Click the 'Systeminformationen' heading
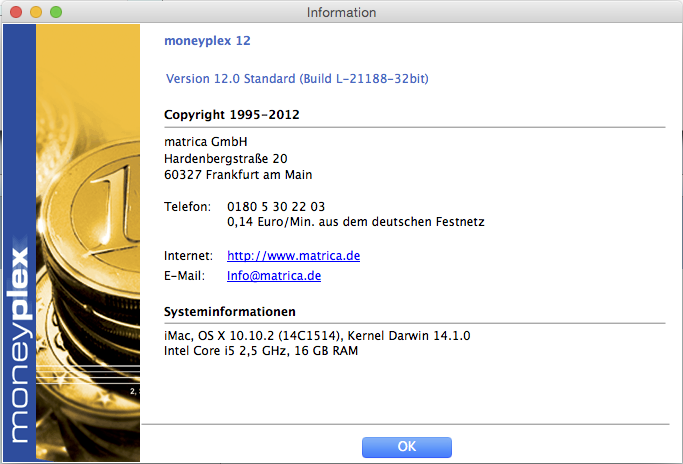 click(x=230, y=312)
